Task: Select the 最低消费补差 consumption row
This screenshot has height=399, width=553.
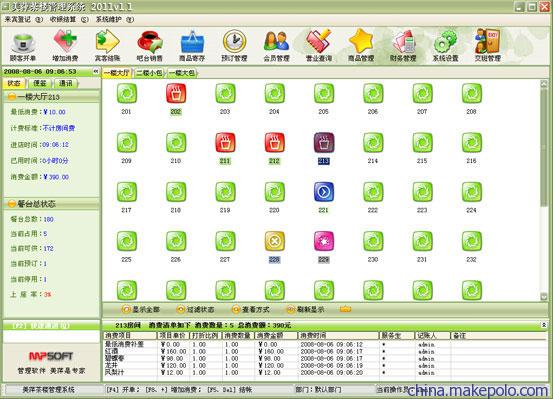Action: [324, 344]
